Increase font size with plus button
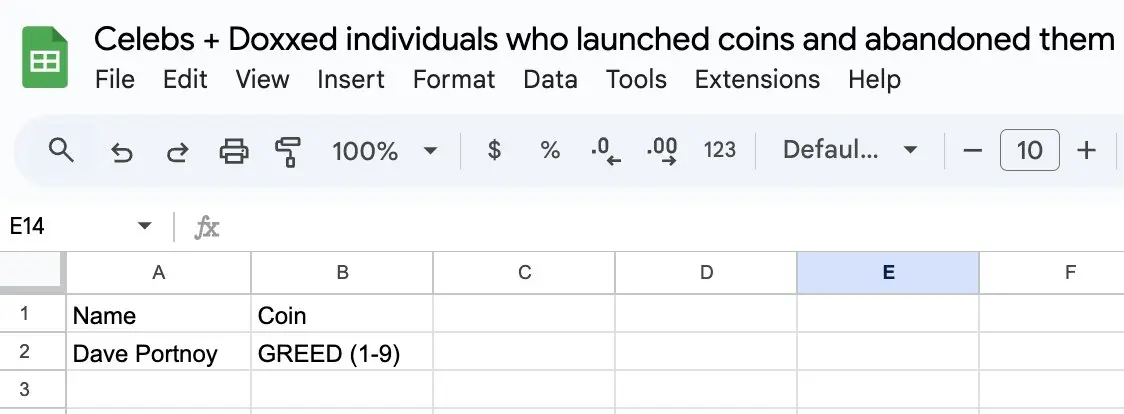Image resolution: width=1124 pixels, height=414 pixels. click(x=1087, y=150)
